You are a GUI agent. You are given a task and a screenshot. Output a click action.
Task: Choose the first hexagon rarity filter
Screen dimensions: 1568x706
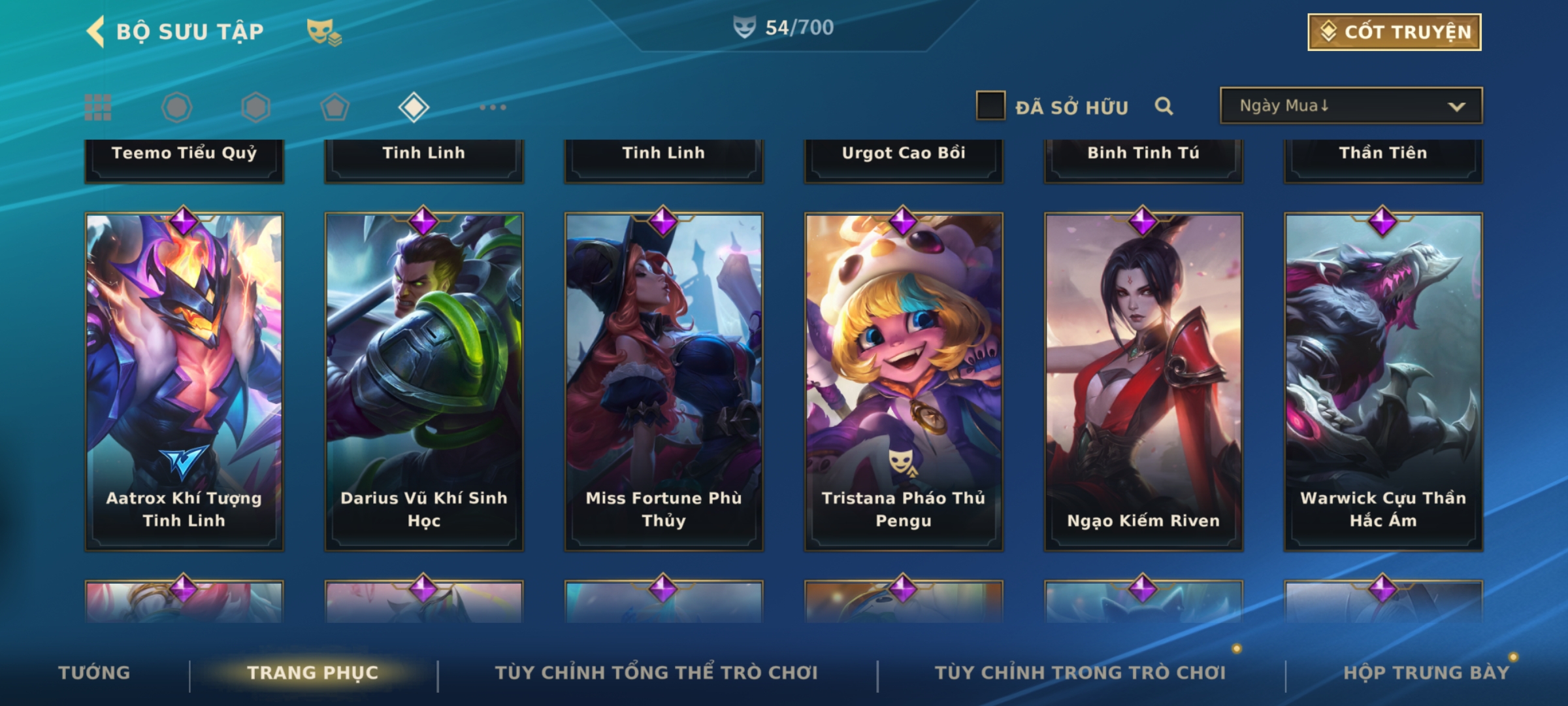176,107
